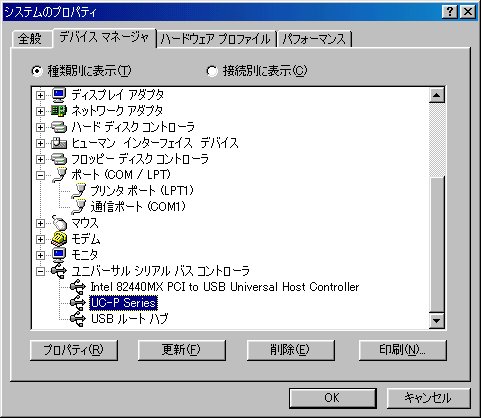Select the 種類別に表示 radio button

(x=37, y=71)
